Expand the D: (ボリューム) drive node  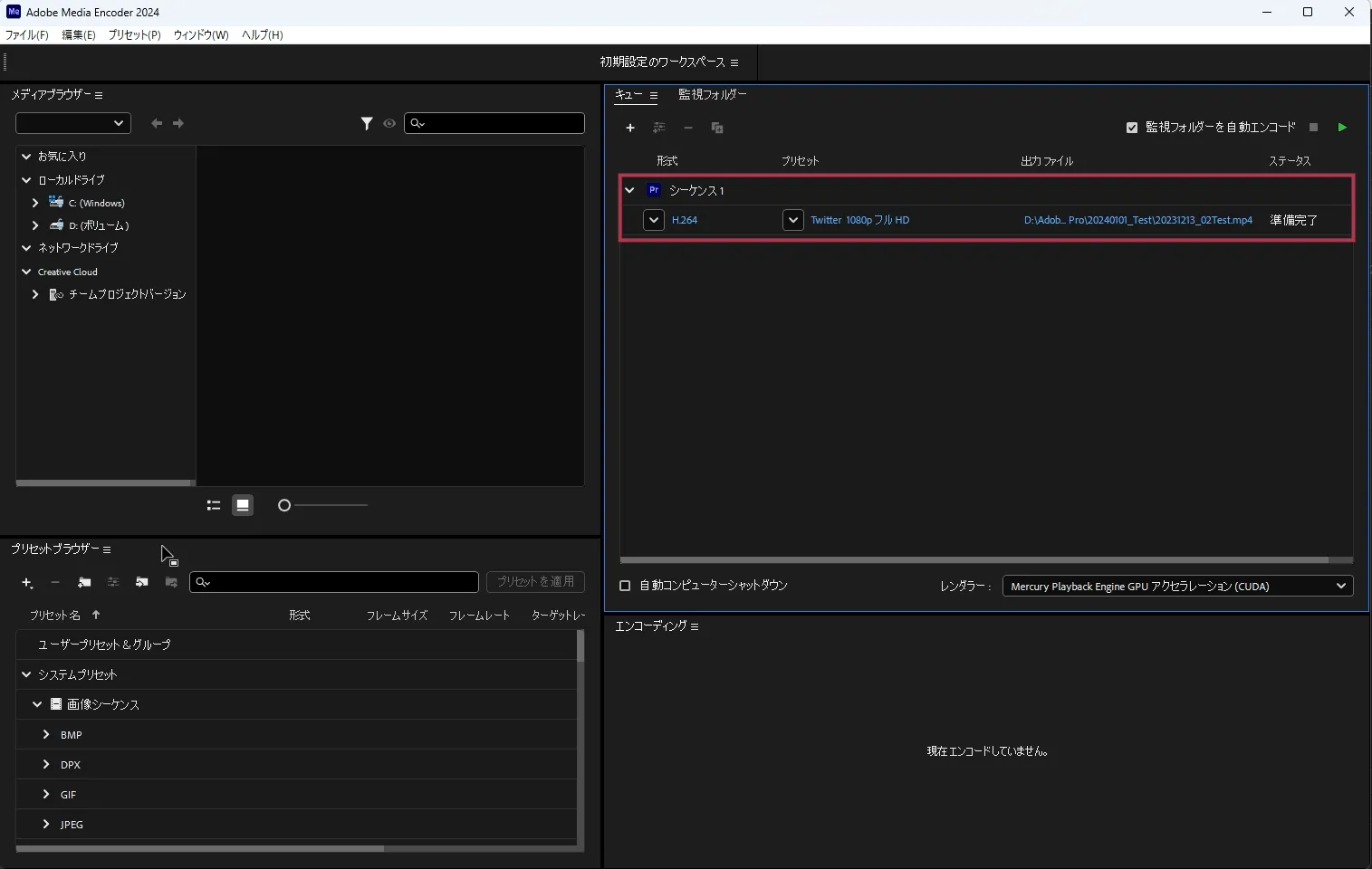click(x=35, y=225)
